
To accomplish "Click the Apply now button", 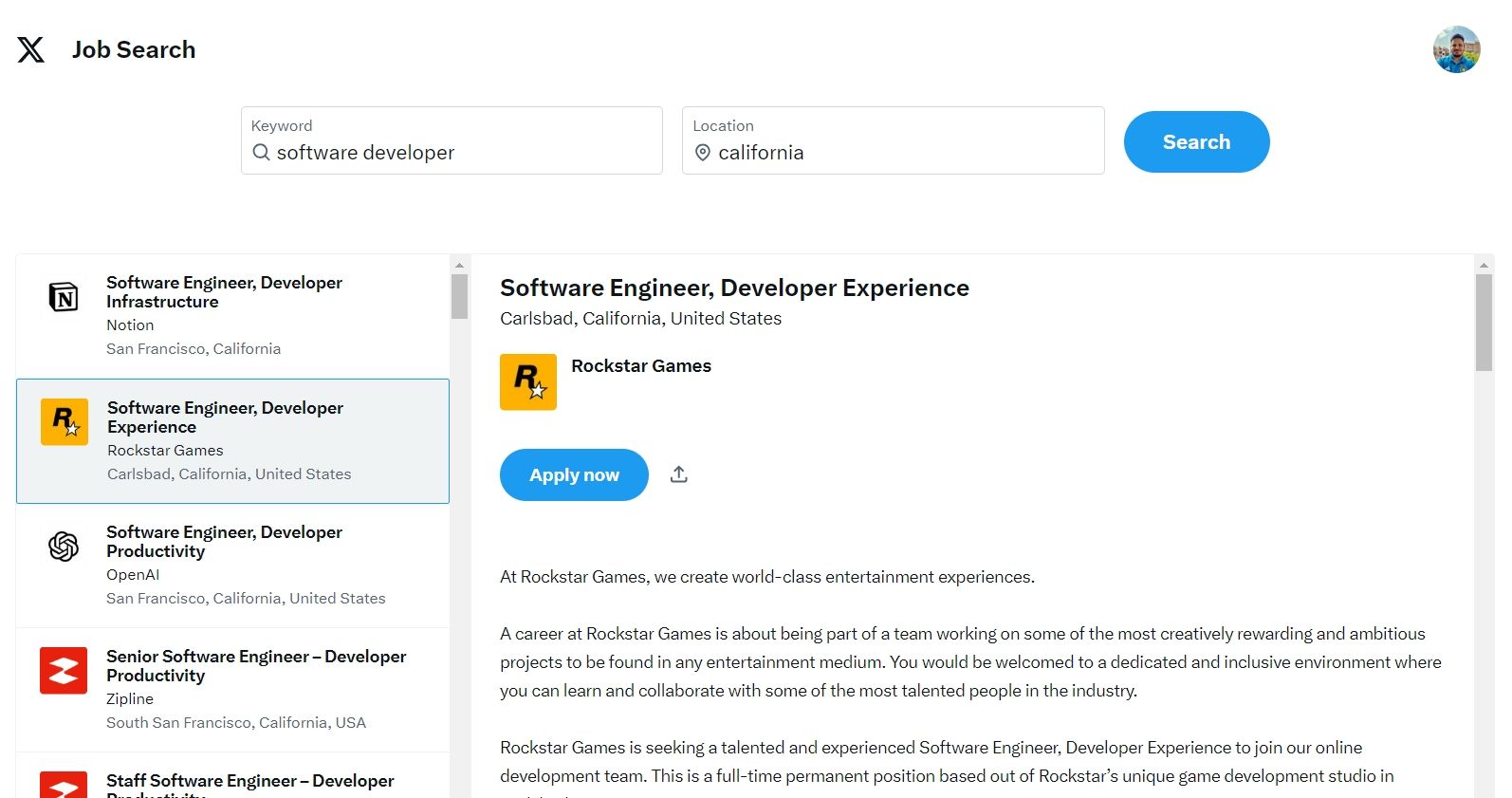I will tap(574, 474).
